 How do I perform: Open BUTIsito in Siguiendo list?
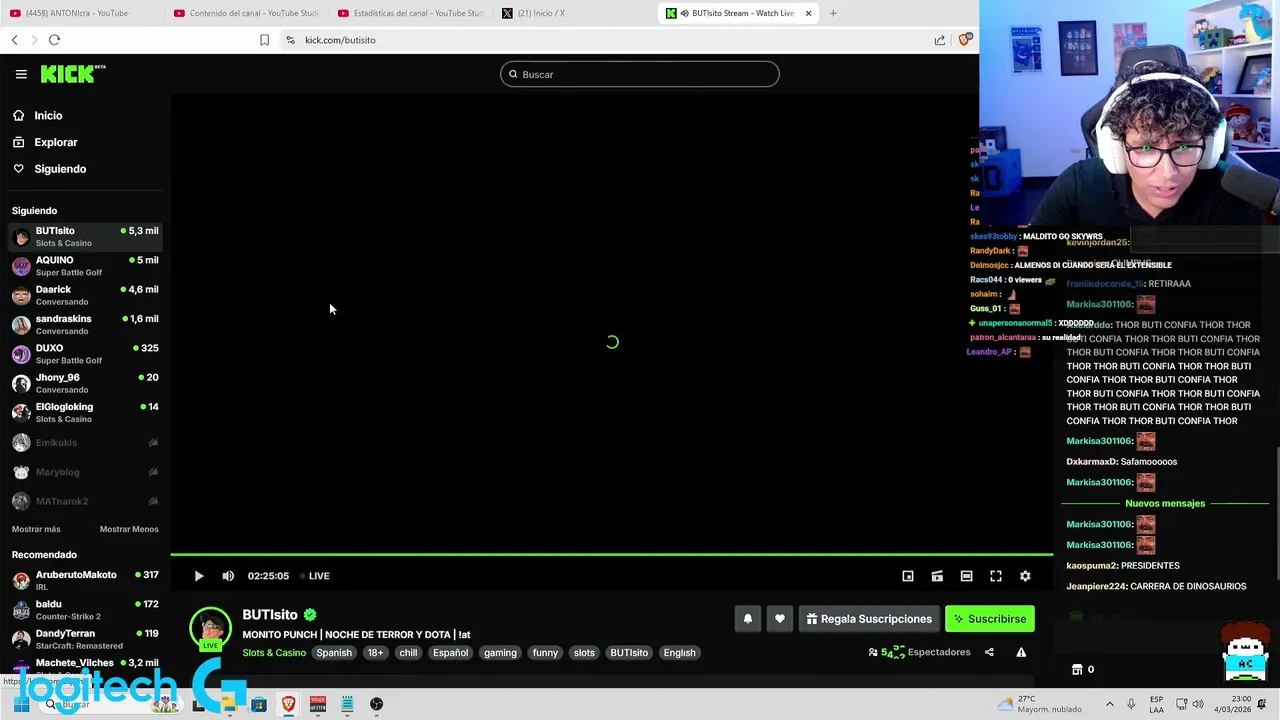85,237
